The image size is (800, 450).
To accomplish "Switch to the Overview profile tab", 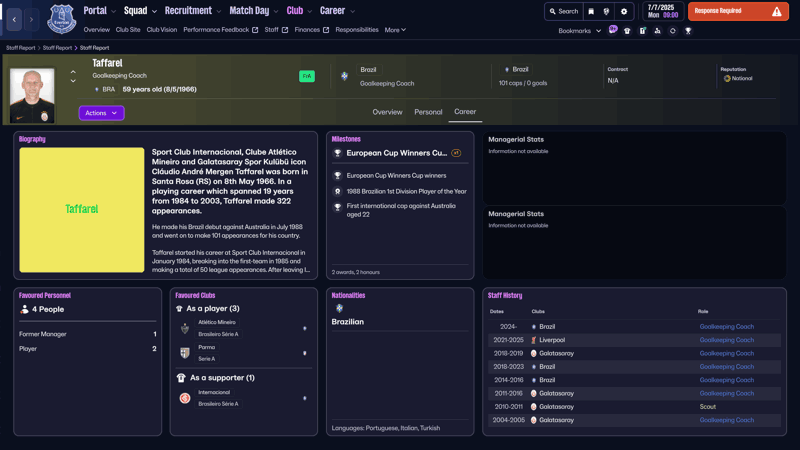I will click(x=387, y=112).
